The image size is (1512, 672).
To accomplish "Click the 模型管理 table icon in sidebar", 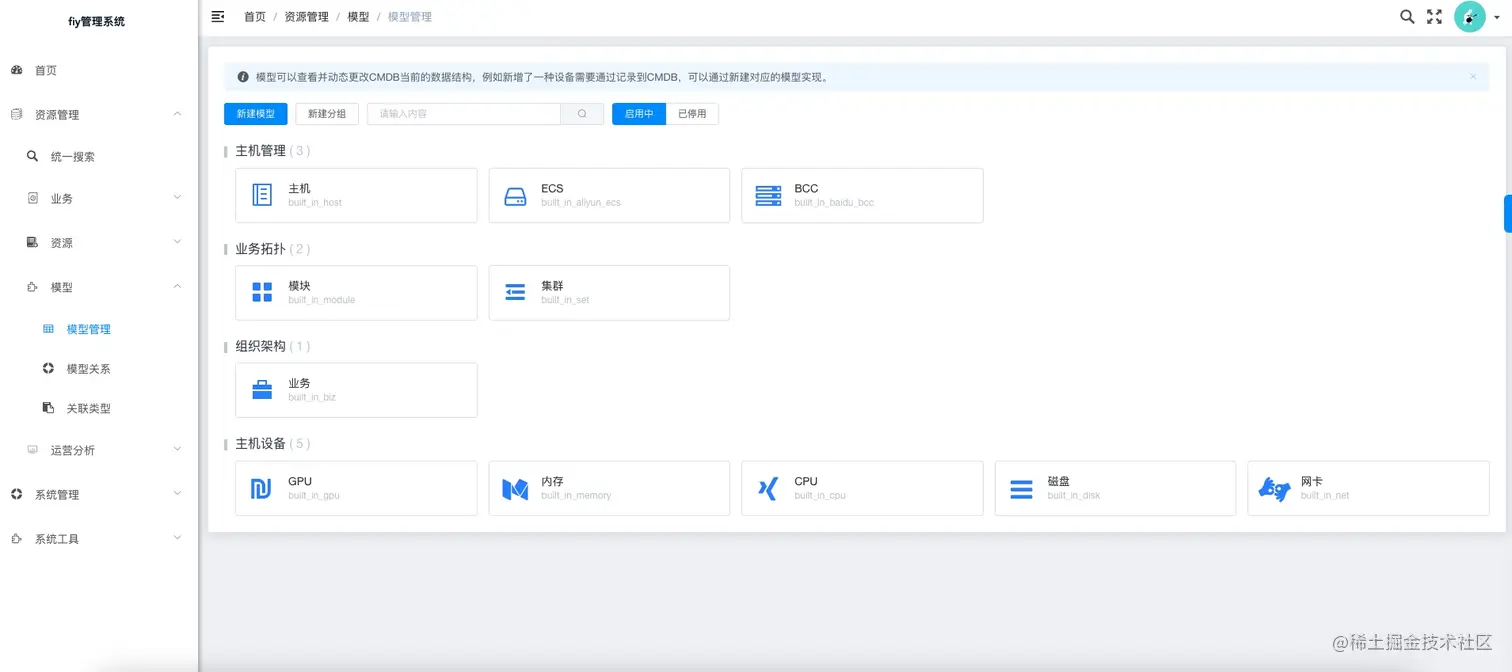I will click(x=48, y=329).
